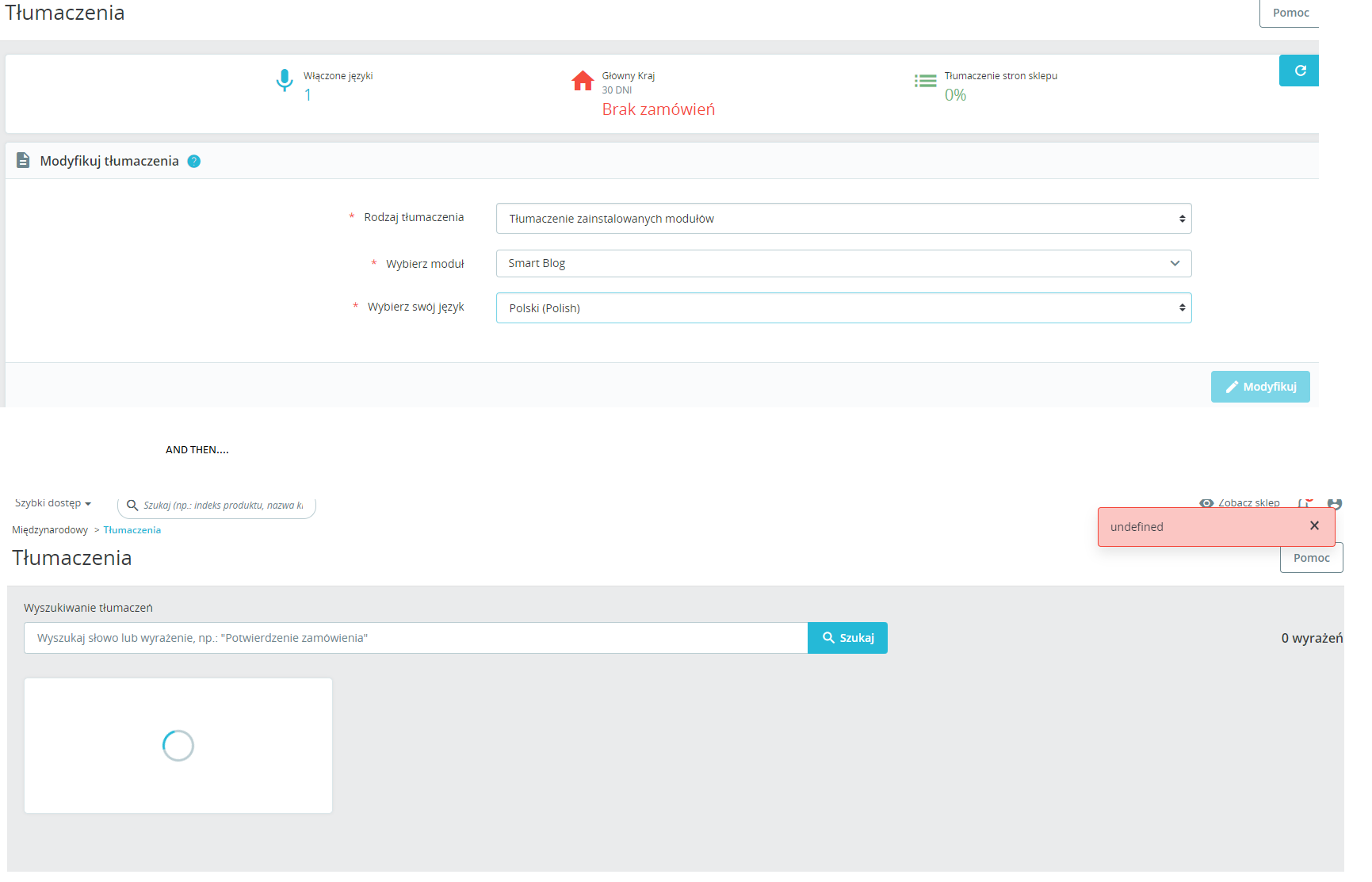The height and width of the screenshot is (882, 1372).
Task: Click the Szukaj search button
Action: coord(847,638)
